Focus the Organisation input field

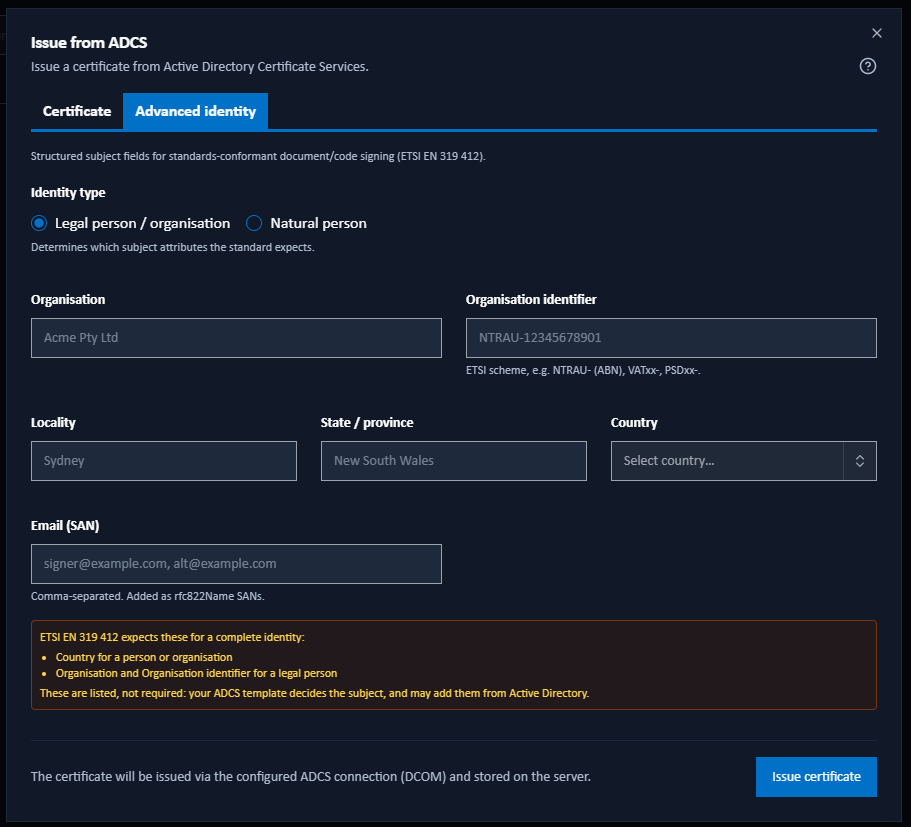(236, 338)
